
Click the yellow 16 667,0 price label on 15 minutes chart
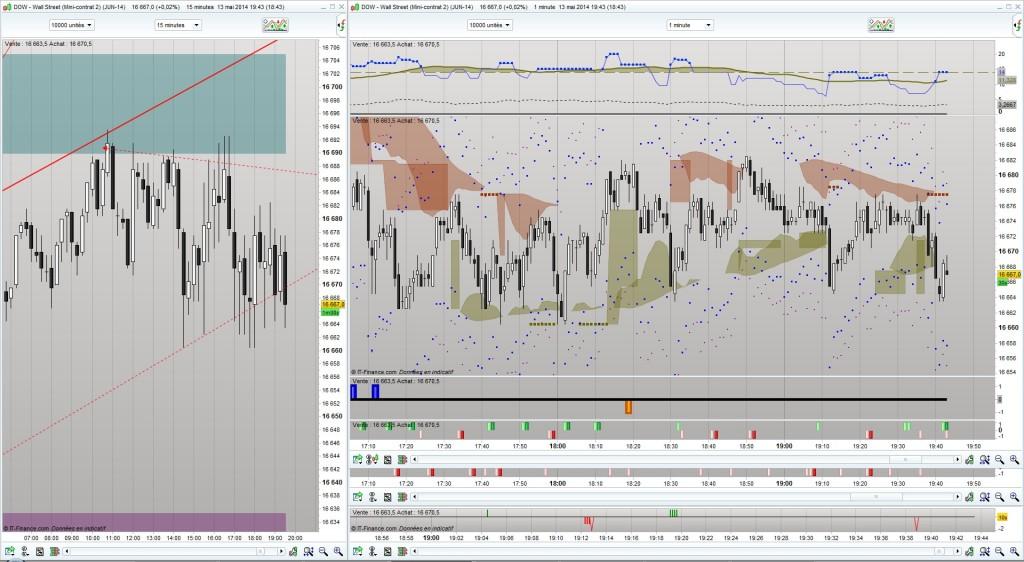tap(333, 304)
